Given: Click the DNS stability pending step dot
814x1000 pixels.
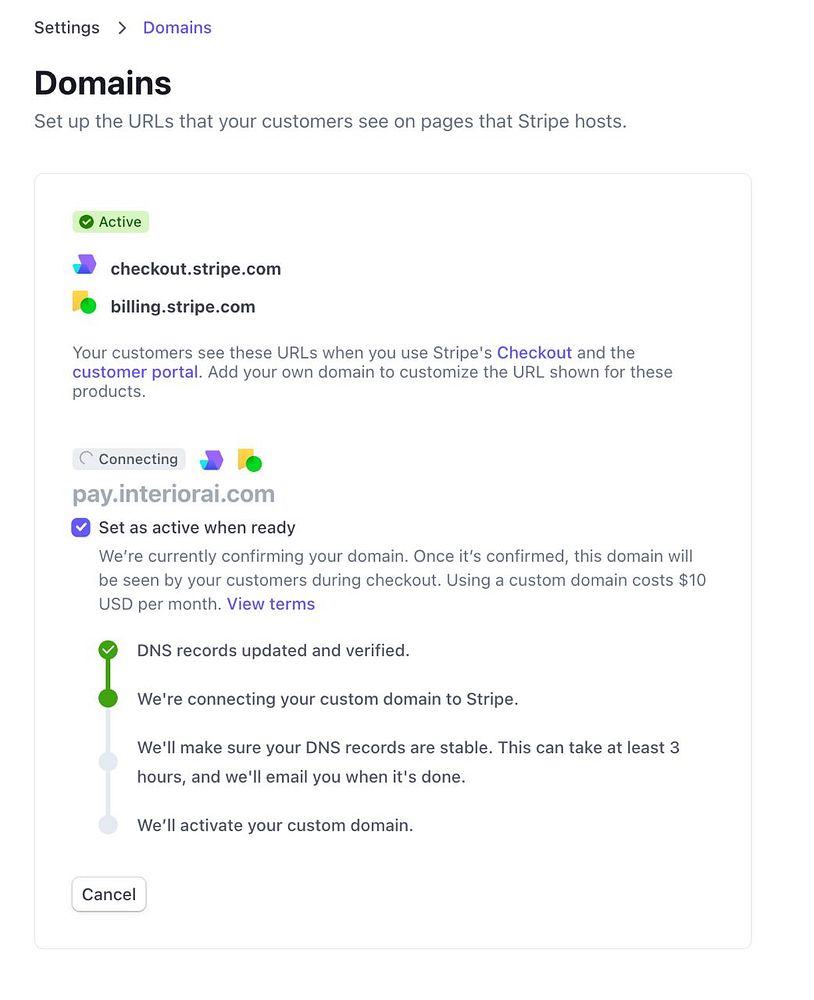Looking at the screenshot, I should pos(108,762).
